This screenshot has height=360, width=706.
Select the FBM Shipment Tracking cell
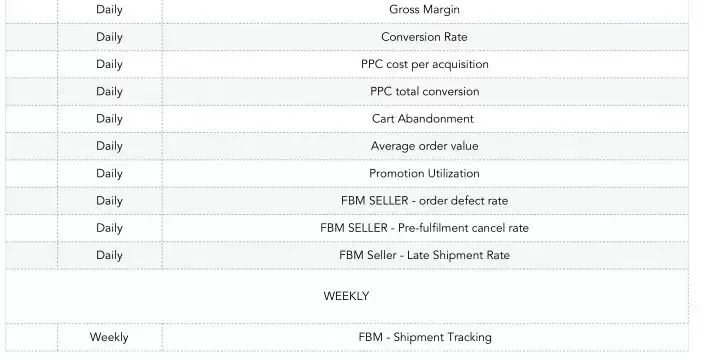(x=425, y=338)
